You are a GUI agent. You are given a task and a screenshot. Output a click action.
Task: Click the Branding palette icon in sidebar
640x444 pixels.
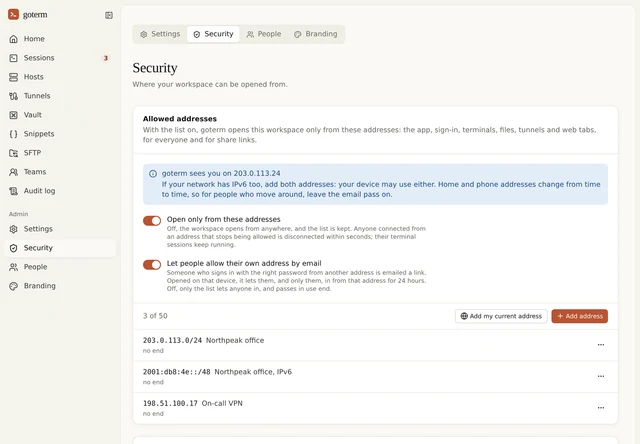(13, 286)
